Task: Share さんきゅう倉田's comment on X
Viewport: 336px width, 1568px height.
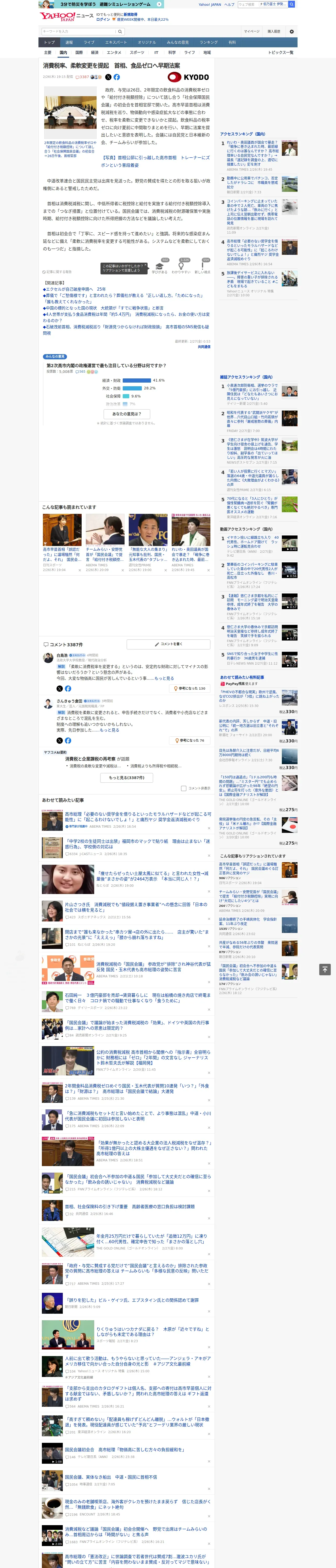Action: 59,741
